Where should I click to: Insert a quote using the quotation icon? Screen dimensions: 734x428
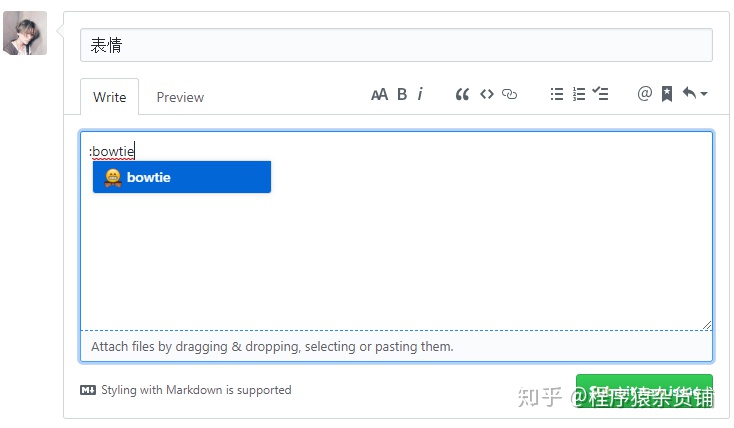click(x=462, y=95)
